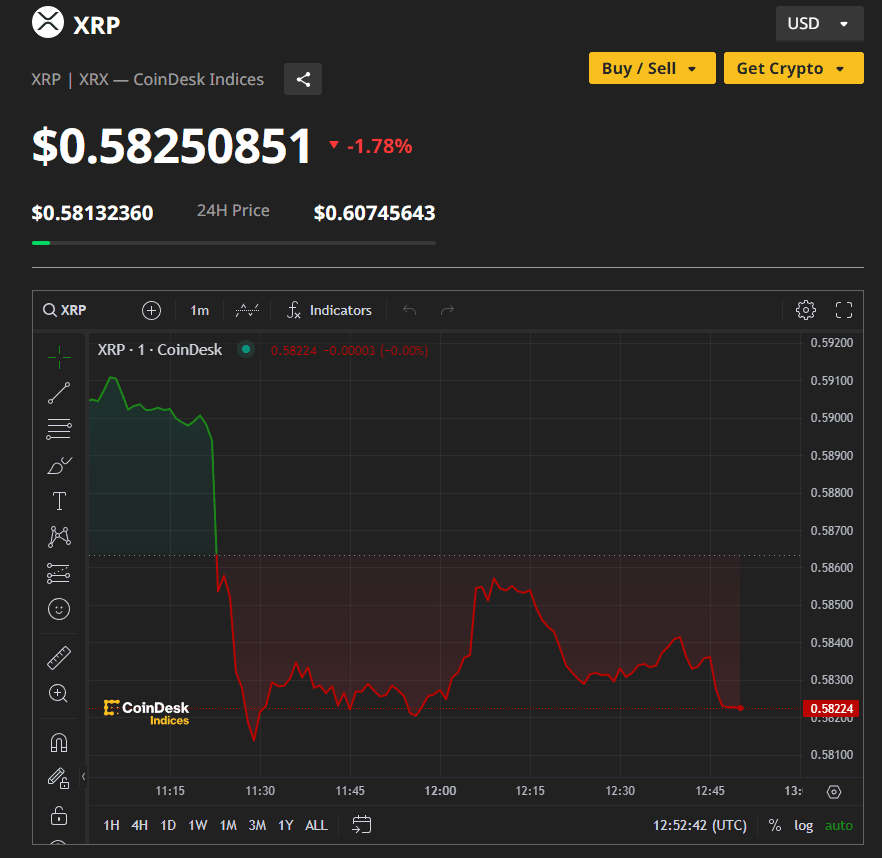The width and height of the screenshot is (882, 858).
Task: Select the 1H time range
Action: [111, 825]
